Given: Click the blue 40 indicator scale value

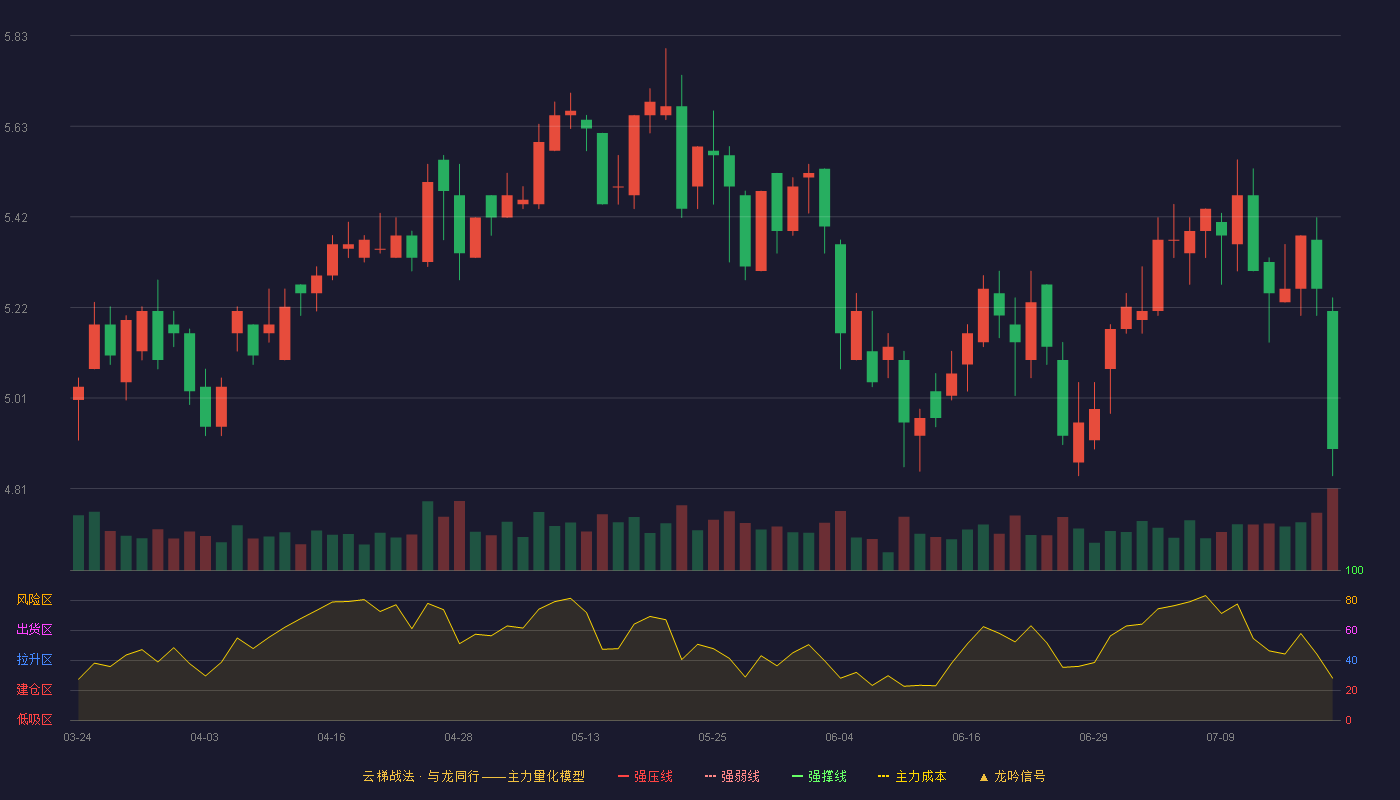Looking at the screenshot, I should [x=1351, y=660].
